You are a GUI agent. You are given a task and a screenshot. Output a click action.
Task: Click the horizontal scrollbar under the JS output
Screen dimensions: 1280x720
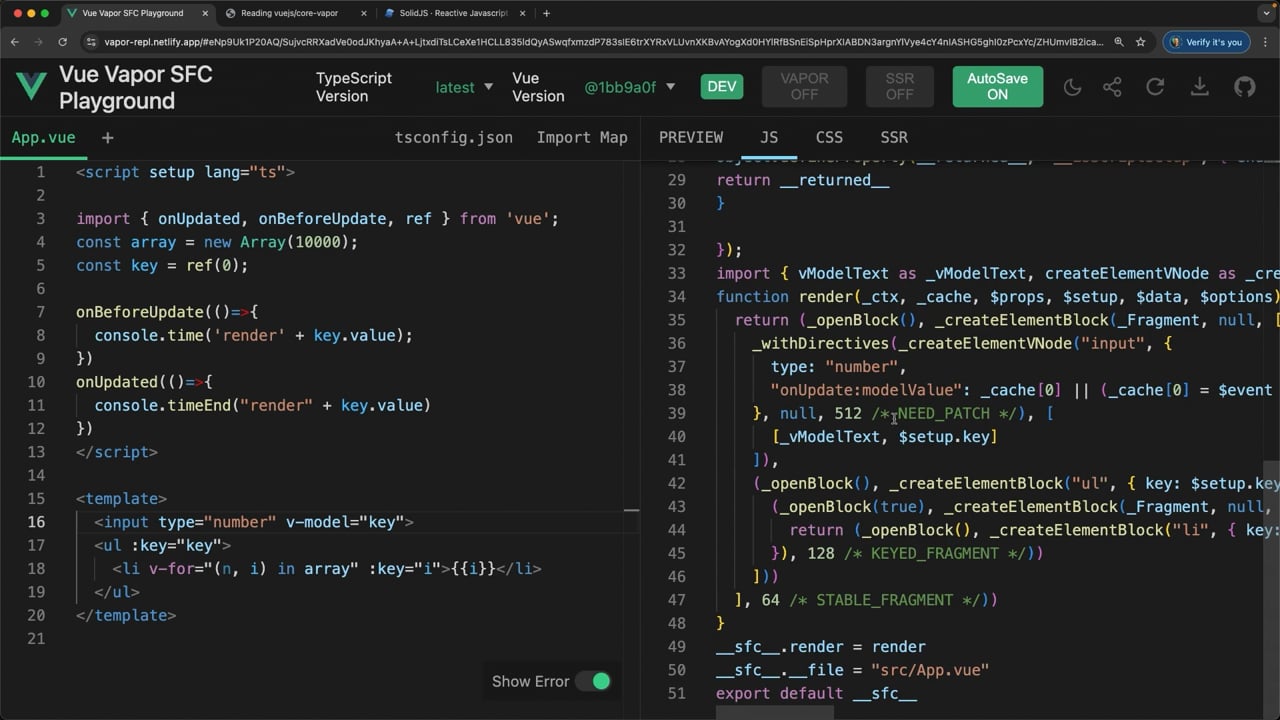tap(775, 712)
